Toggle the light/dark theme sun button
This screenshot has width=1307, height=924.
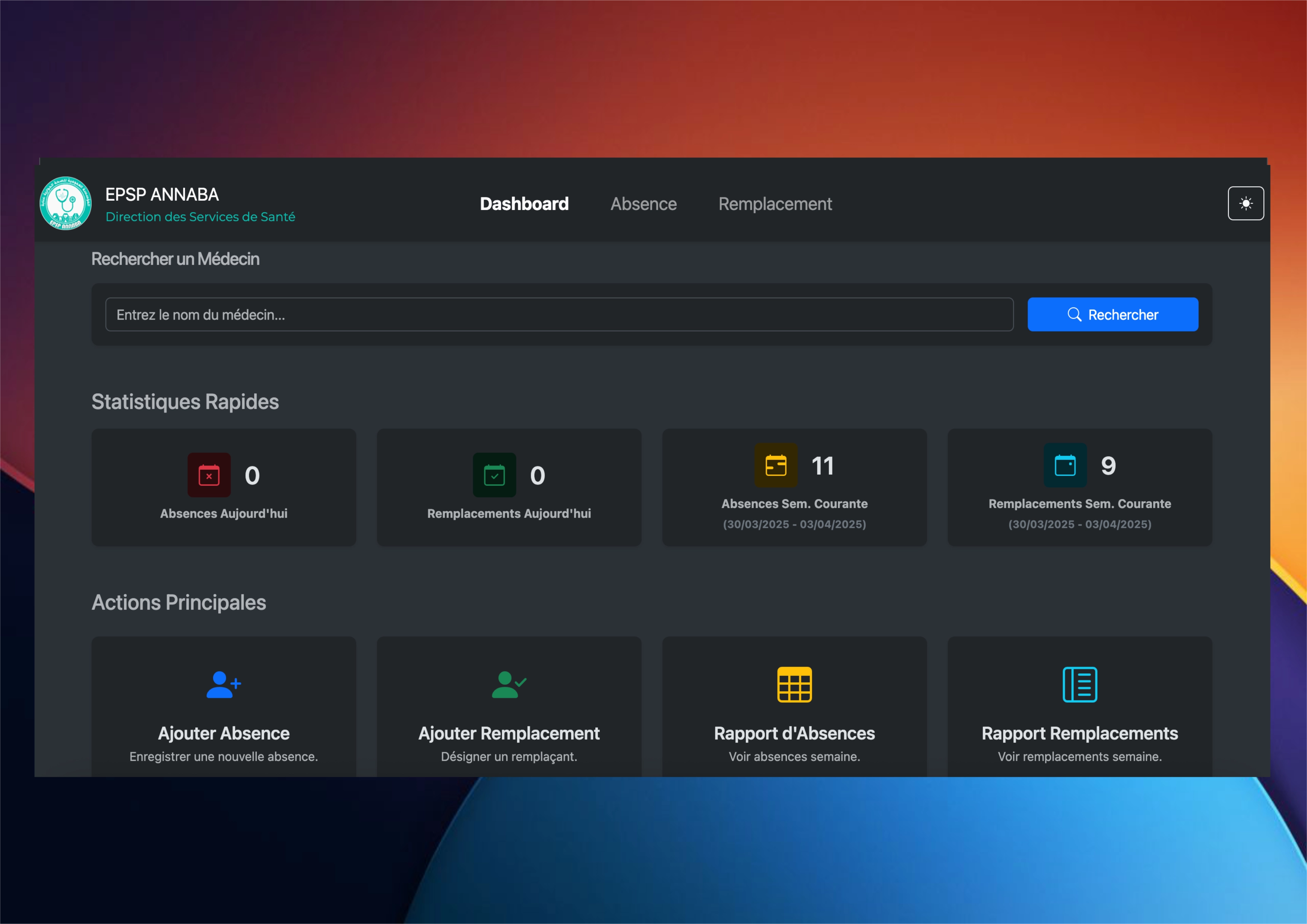pyautogui.click(x=1246, y=203)
